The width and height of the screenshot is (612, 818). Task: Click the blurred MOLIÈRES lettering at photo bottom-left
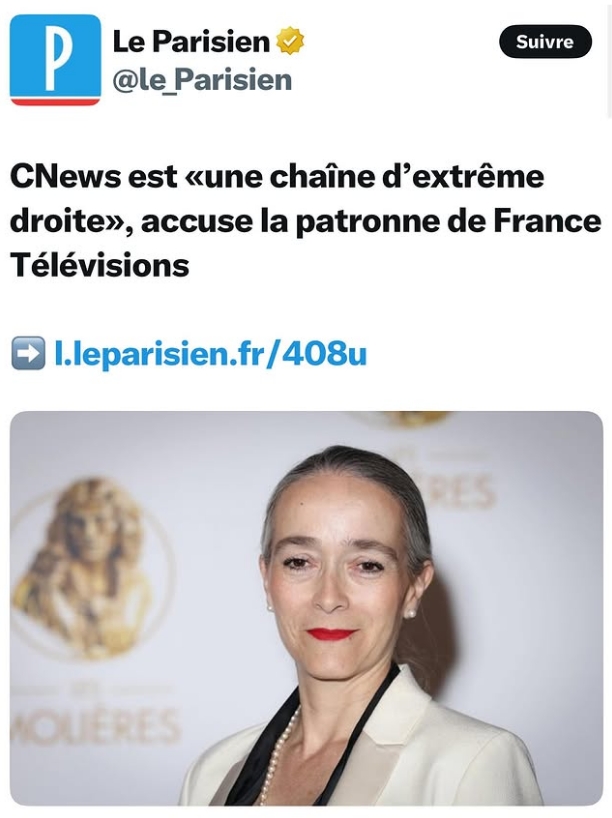point(95,727)
